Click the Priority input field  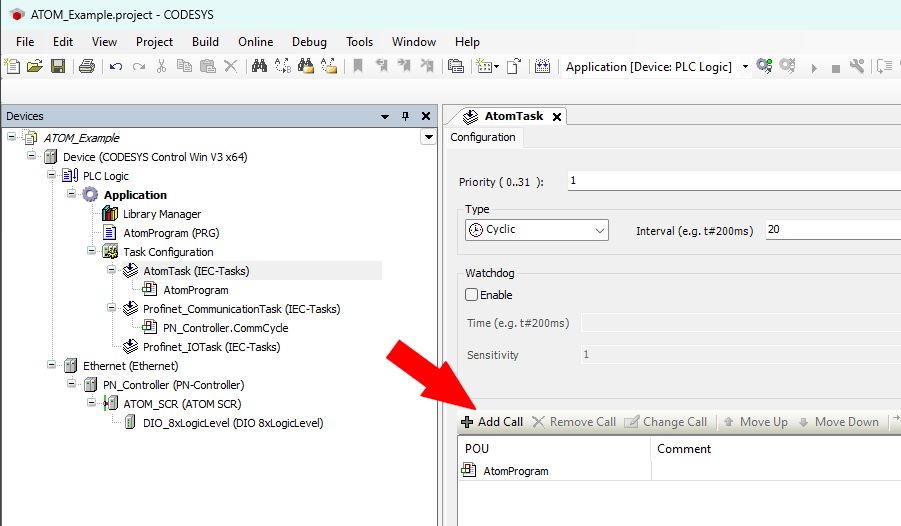tap(734, 181)
